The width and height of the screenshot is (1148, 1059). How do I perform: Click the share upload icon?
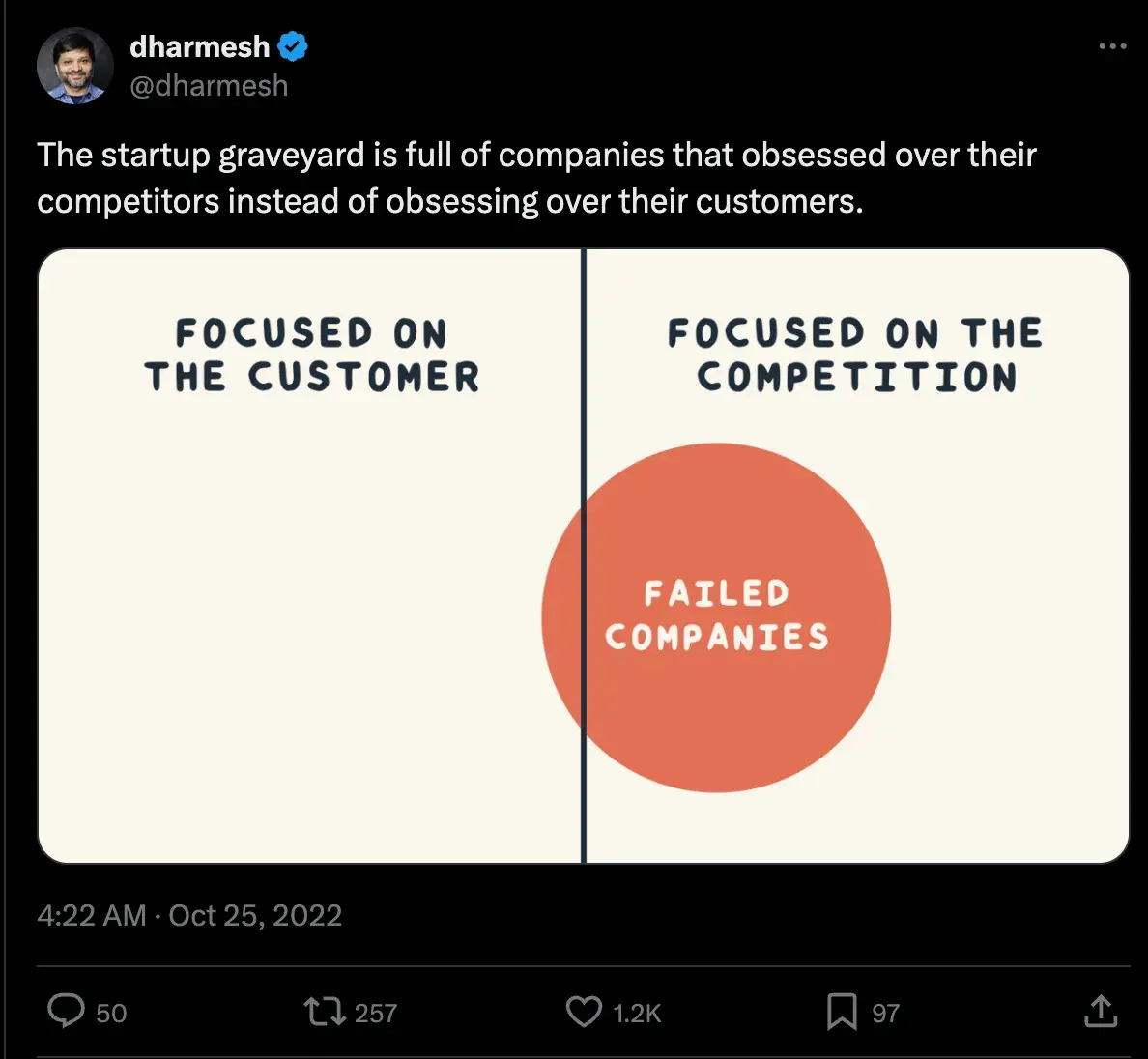1101,1012
